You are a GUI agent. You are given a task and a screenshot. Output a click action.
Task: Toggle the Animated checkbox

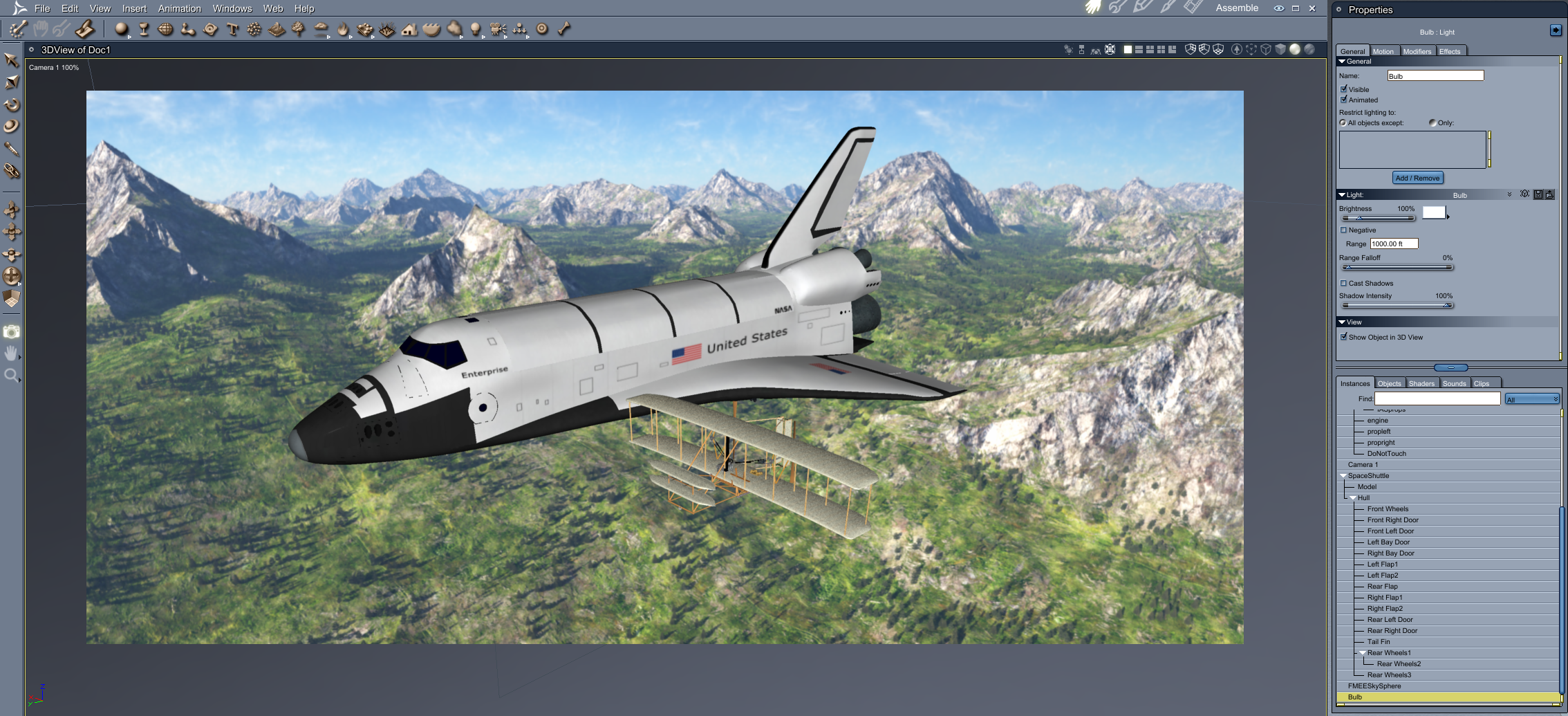1344,100
